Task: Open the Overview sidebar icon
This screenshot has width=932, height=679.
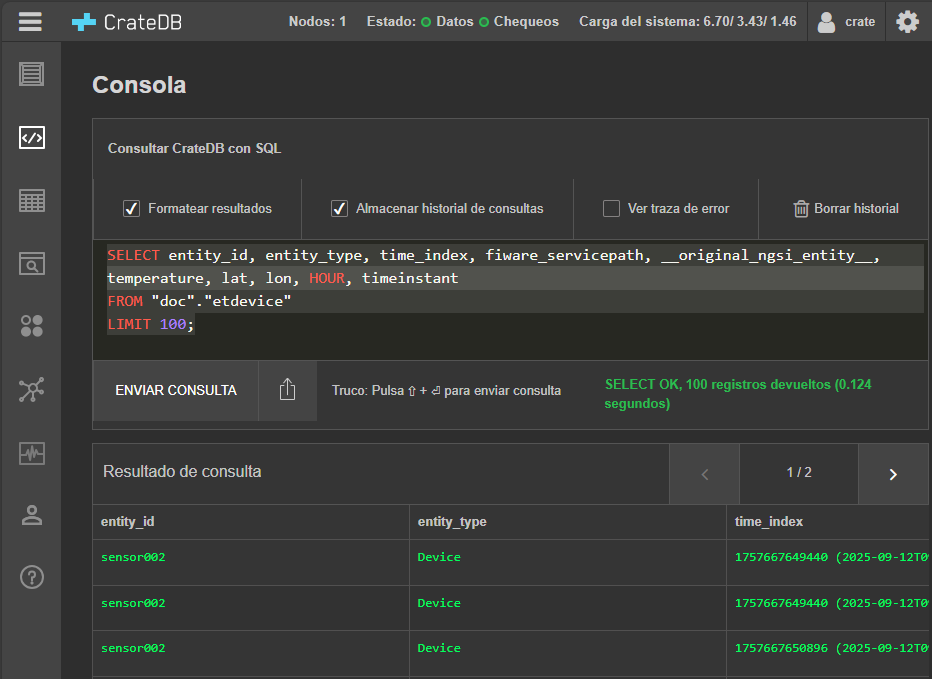Action: (32, 73)
